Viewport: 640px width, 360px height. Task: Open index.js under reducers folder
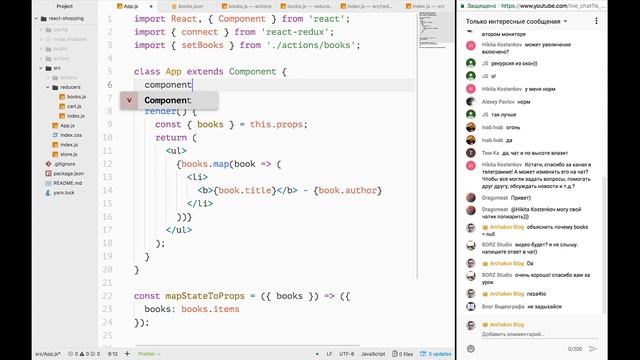point(76,116)
